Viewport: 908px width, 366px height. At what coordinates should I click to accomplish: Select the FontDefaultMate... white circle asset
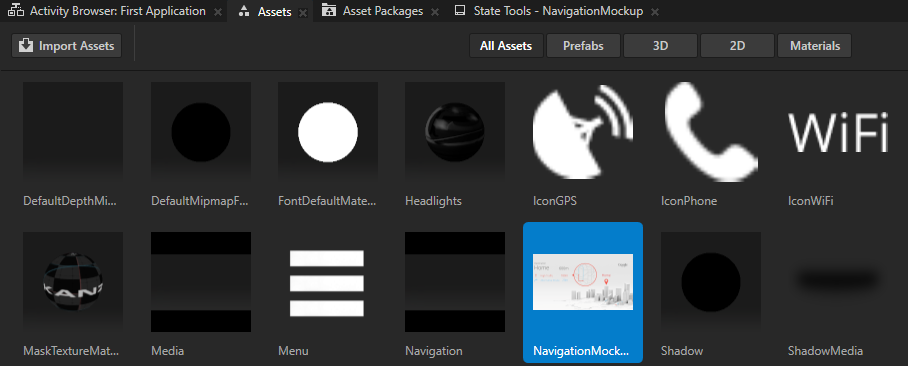click(x=328, y=132)
